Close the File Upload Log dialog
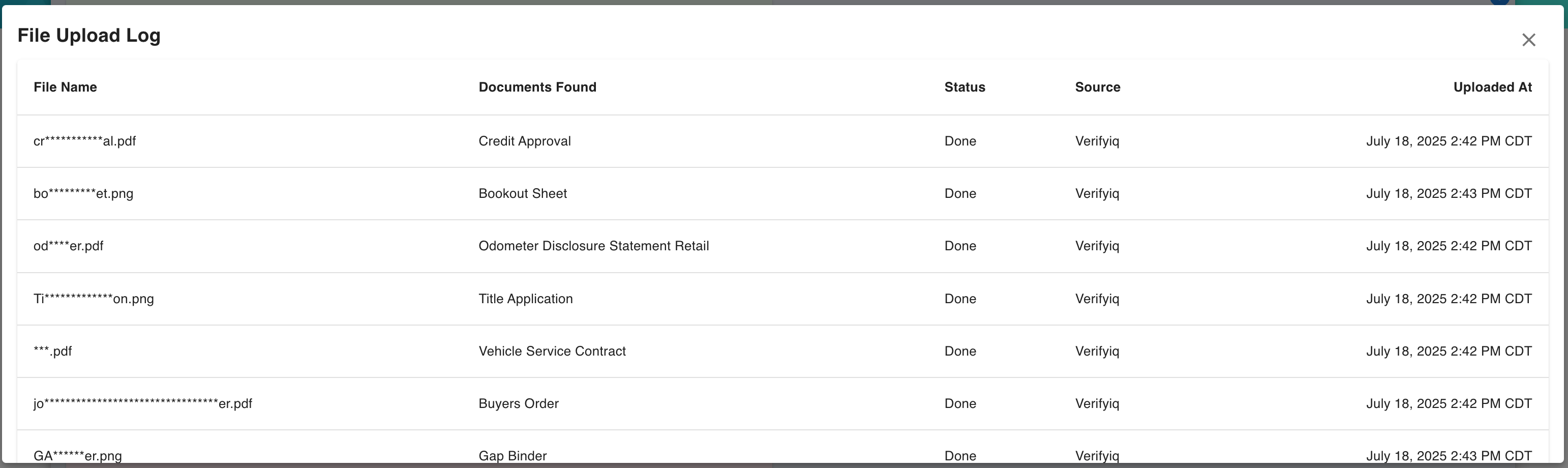Screen dimensions: 1568x468 pos(1528,40)
